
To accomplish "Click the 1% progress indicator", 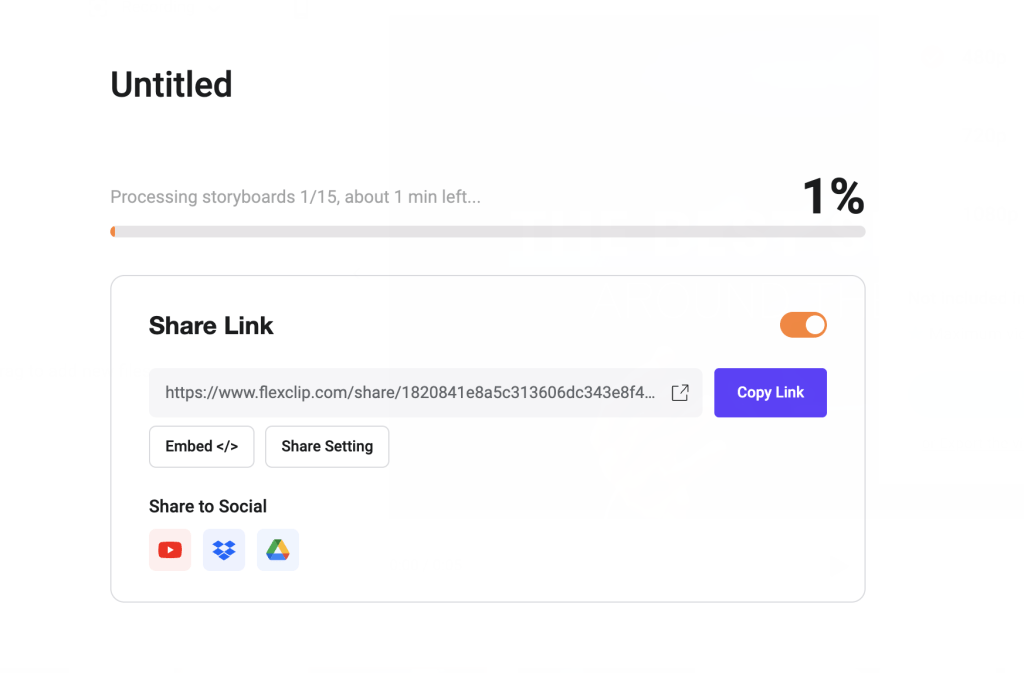I will click(x=833, y=196).
